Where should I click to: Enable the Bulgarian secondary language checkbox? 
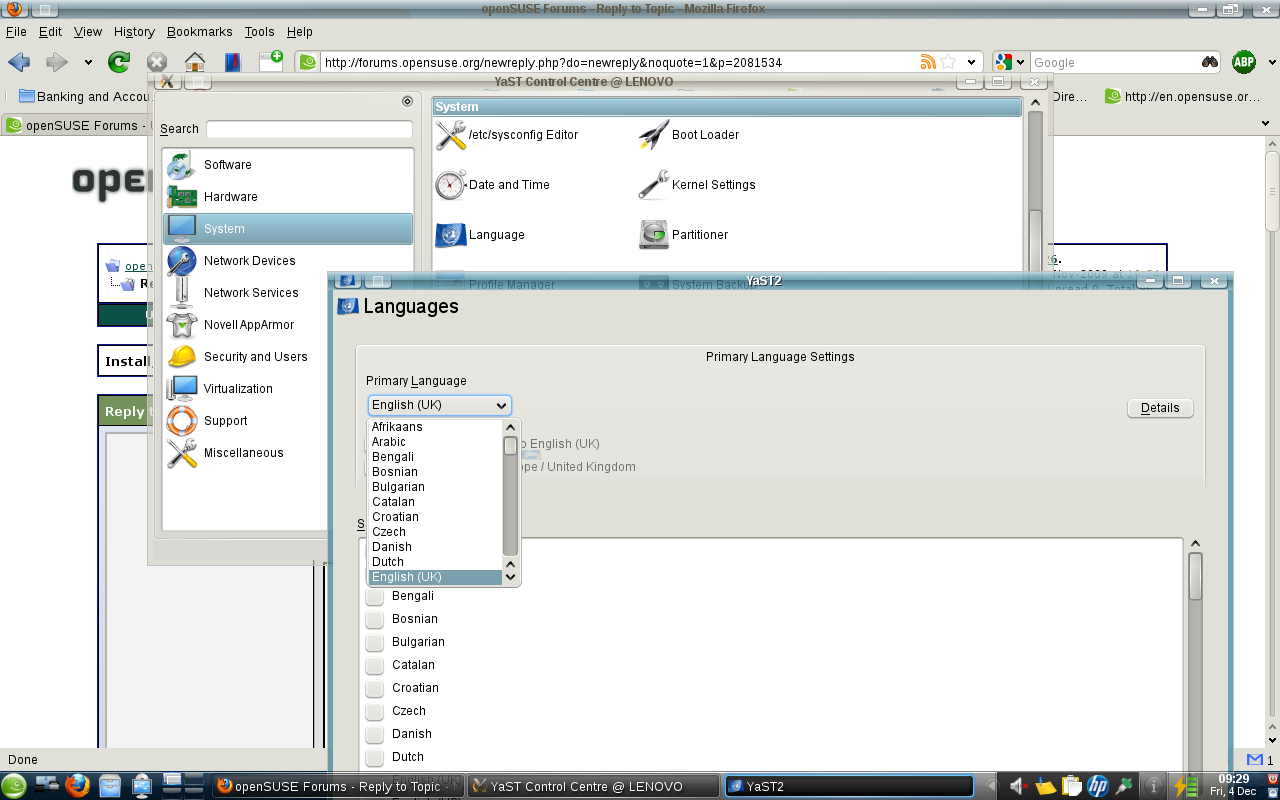[375, 642]
